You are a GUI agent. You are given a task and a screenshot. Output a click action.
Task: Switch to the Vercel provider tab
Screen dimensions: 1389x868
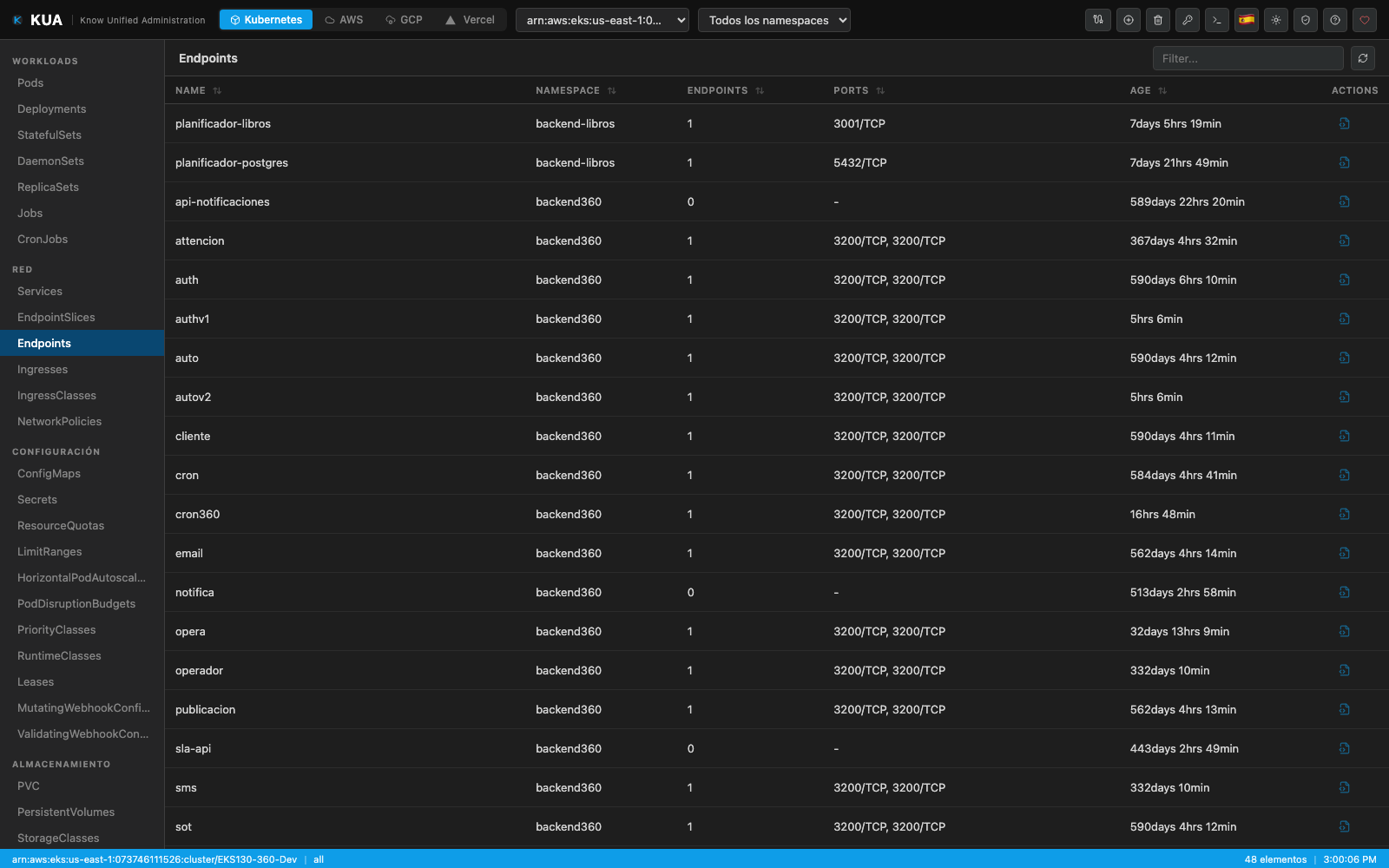pyautogui.click(x=470, y=20)
